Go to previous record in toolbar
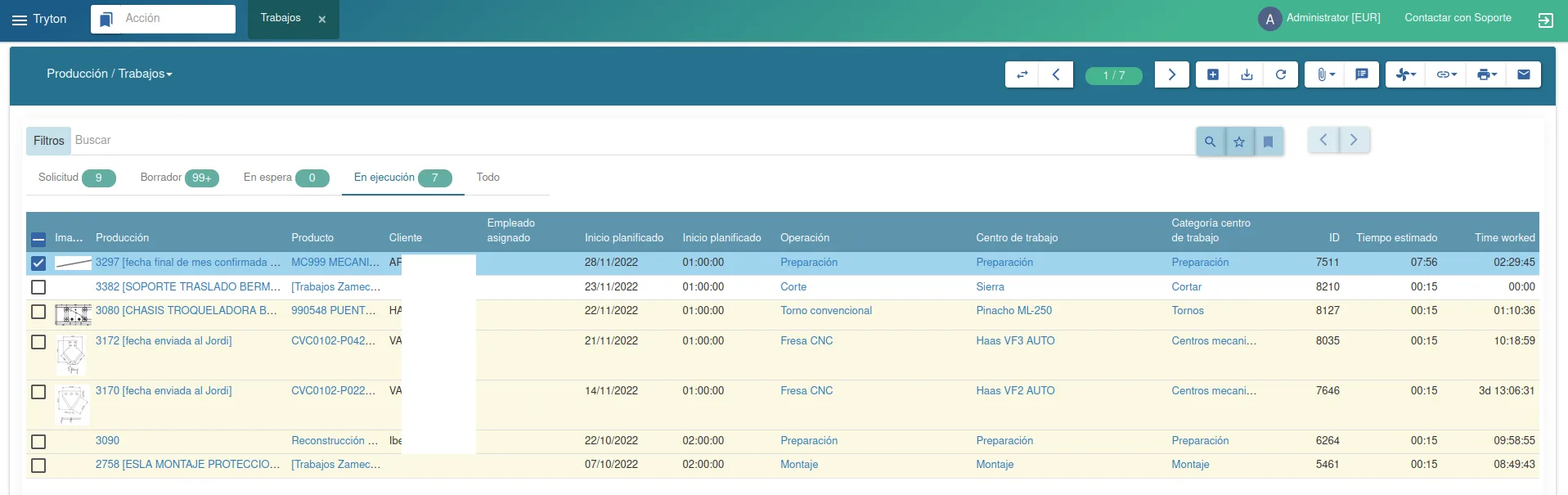The width and height of the screenshot is (1568, 495). click(1056, 74)
